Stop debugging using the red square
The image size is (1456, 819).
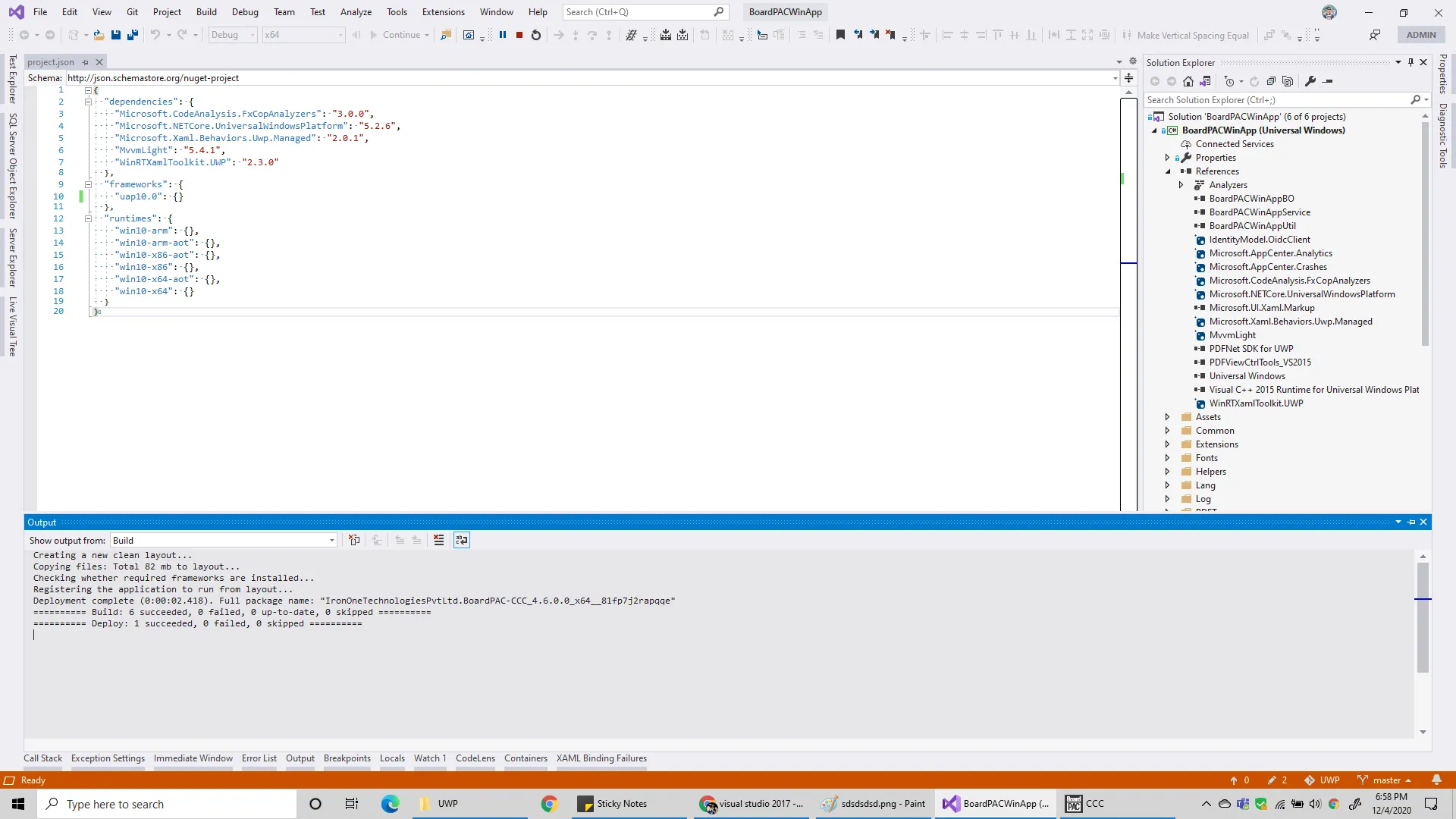tap(519, 35)
